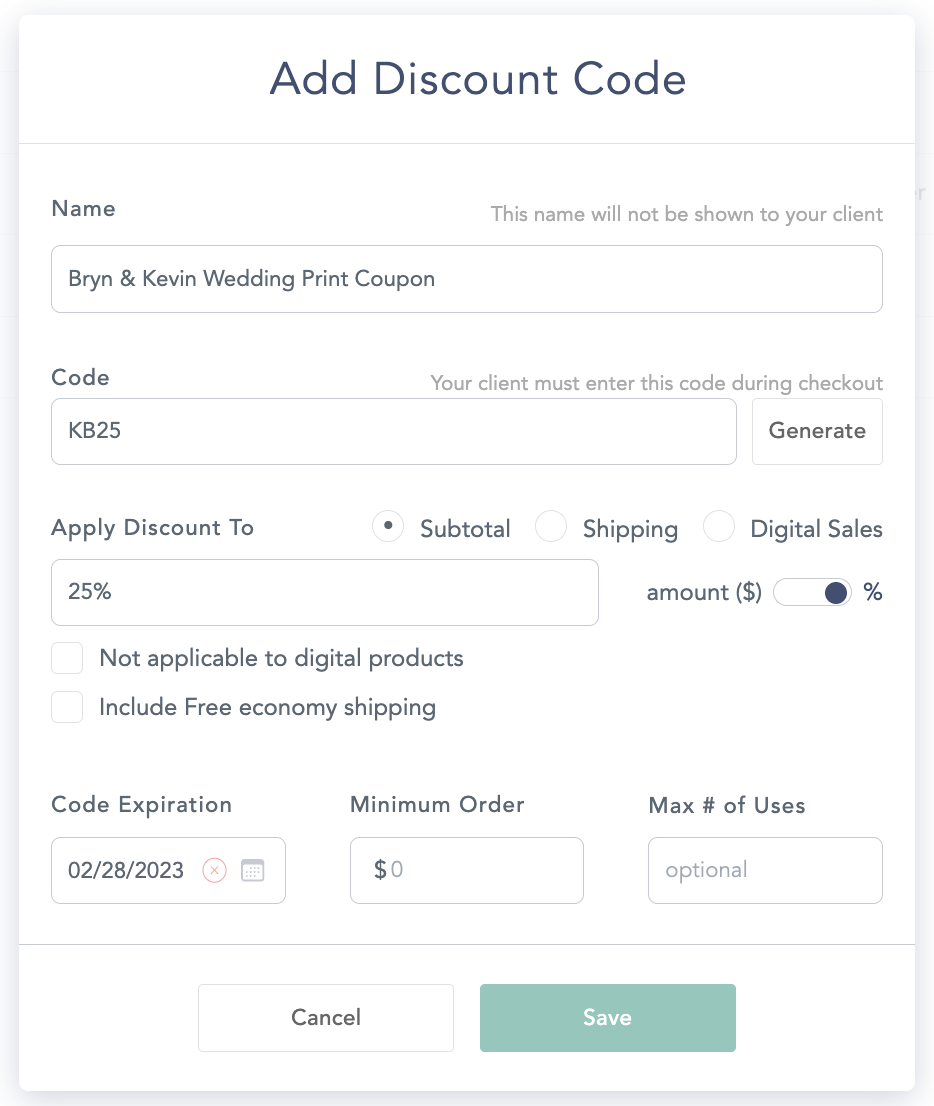Click the % label beside the switch
The height and width of the screenshot is (1106, 934).
pos(873,592)
